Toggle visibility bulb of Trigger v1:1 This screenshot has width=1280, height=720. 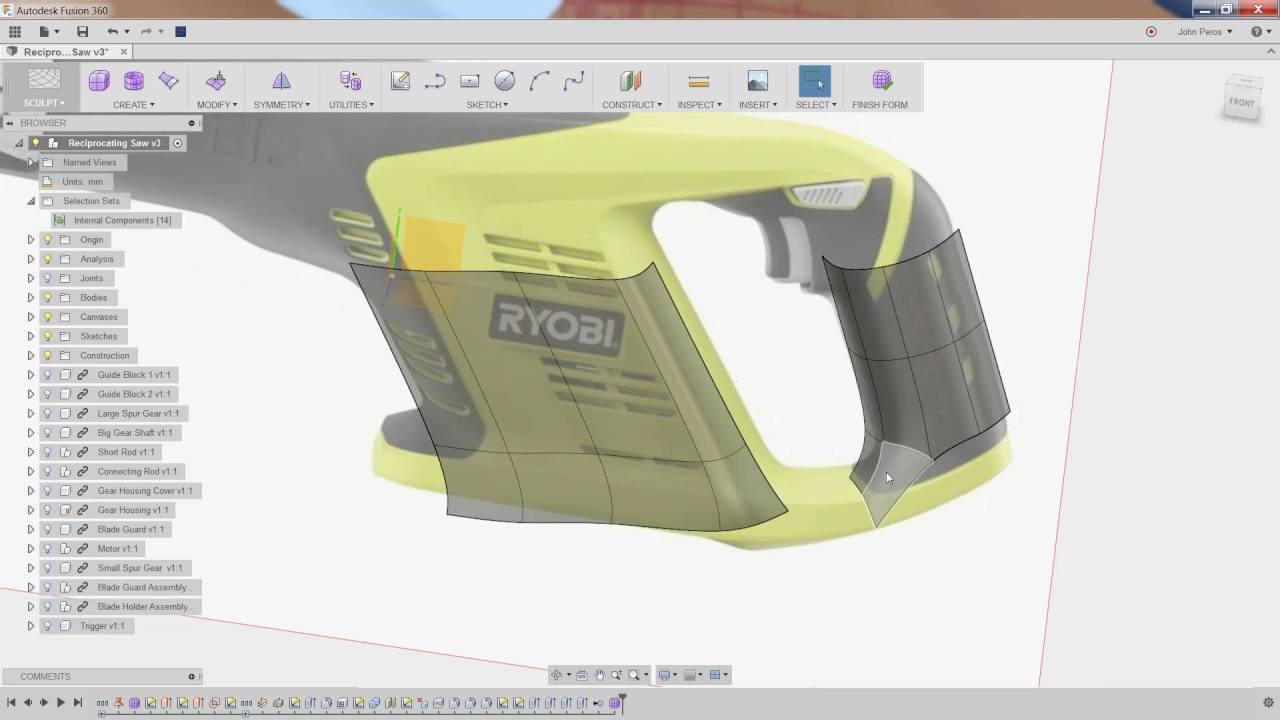(47, 626)
